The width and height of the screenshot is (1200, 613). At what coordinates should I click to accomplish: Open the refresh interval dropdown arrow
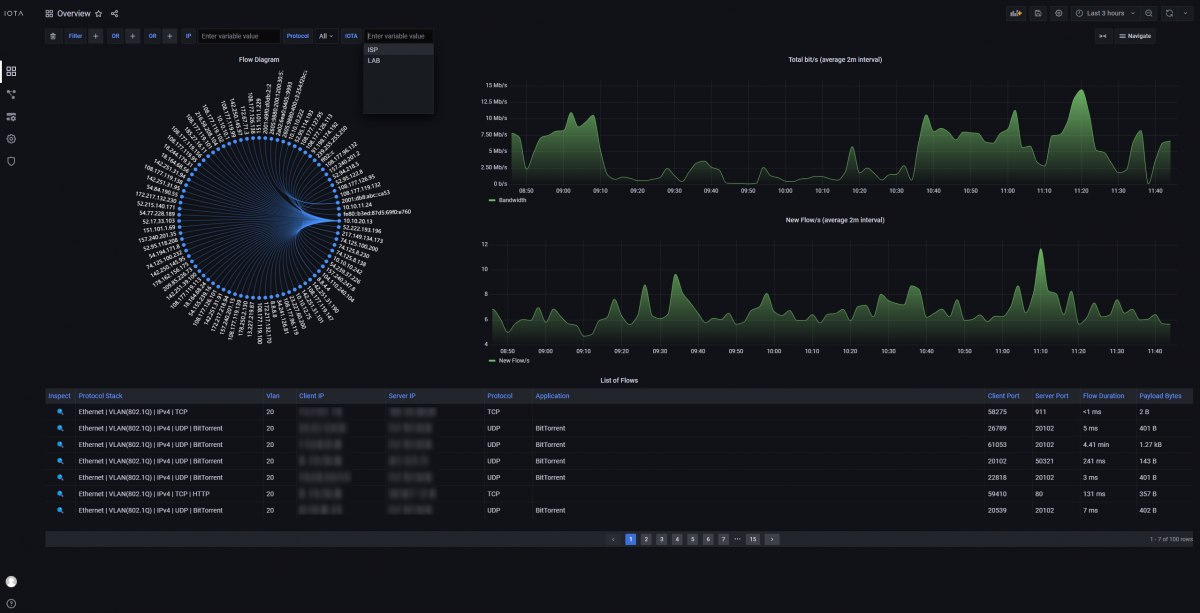[x=1184, y=13]
